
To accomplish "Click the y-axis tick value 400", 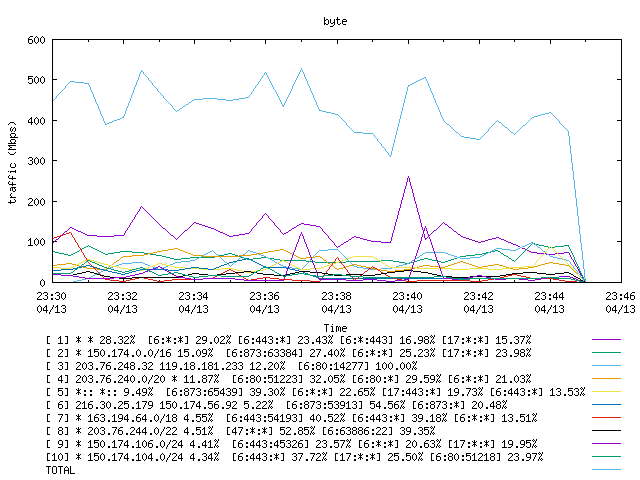I will click(36, 121).
